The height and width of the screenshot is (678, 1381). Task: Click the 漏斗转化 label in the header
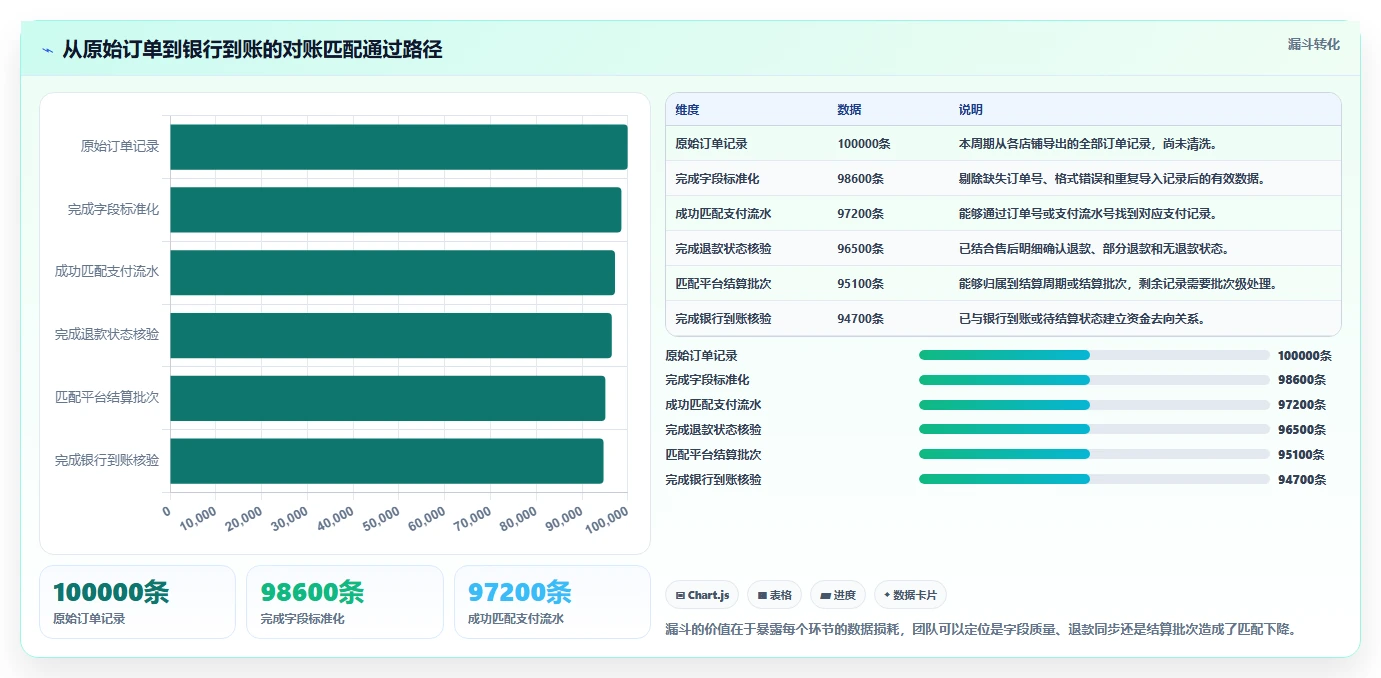point(1313,44)
